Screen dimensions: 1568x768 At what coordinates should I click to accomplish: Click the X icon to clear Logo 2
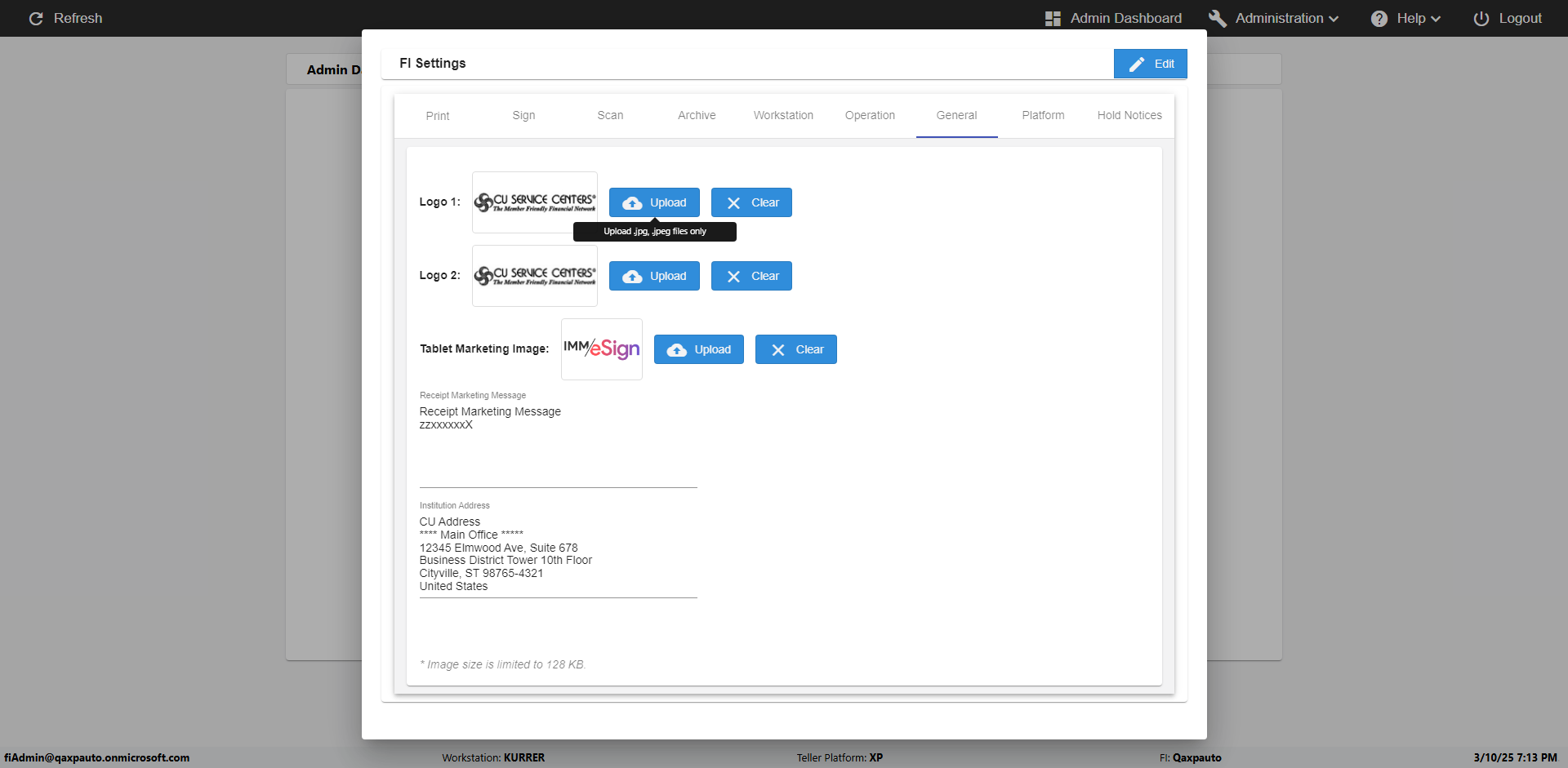(733, 276)
